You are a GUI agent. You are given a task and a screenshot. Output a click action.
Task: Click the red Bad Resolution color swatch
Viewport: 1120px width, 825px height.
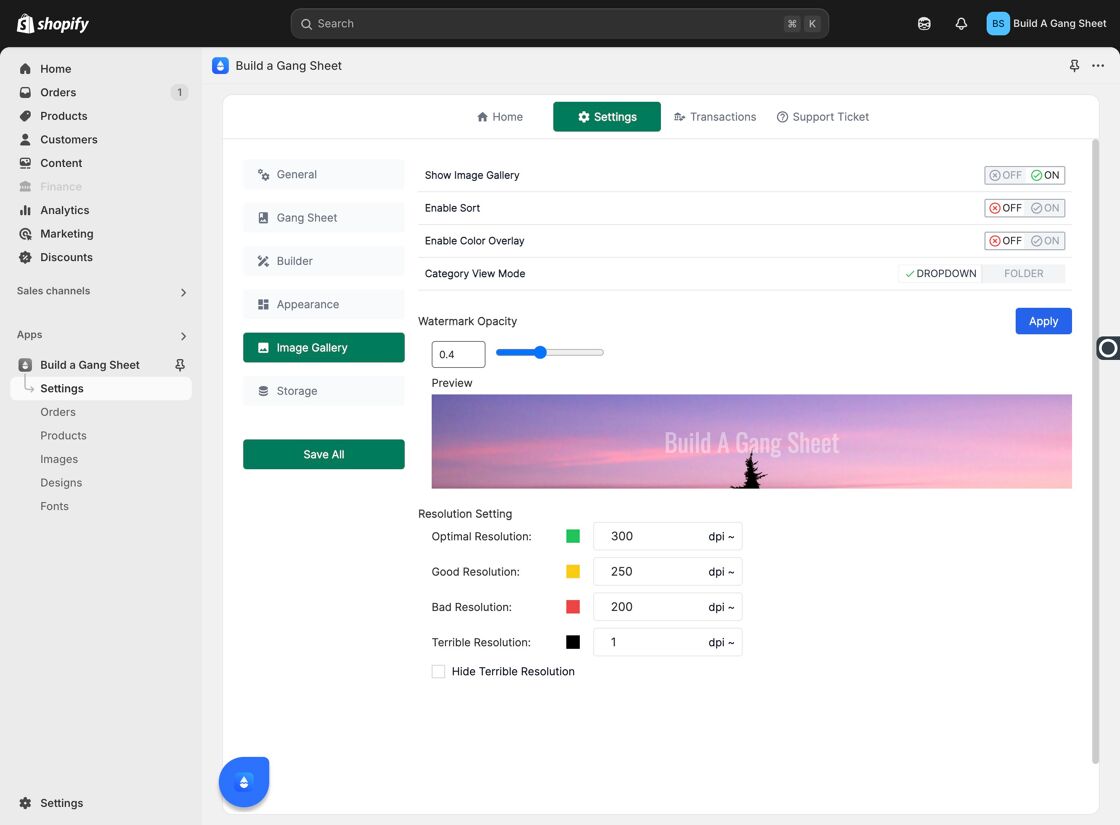[x=573, y=607]
